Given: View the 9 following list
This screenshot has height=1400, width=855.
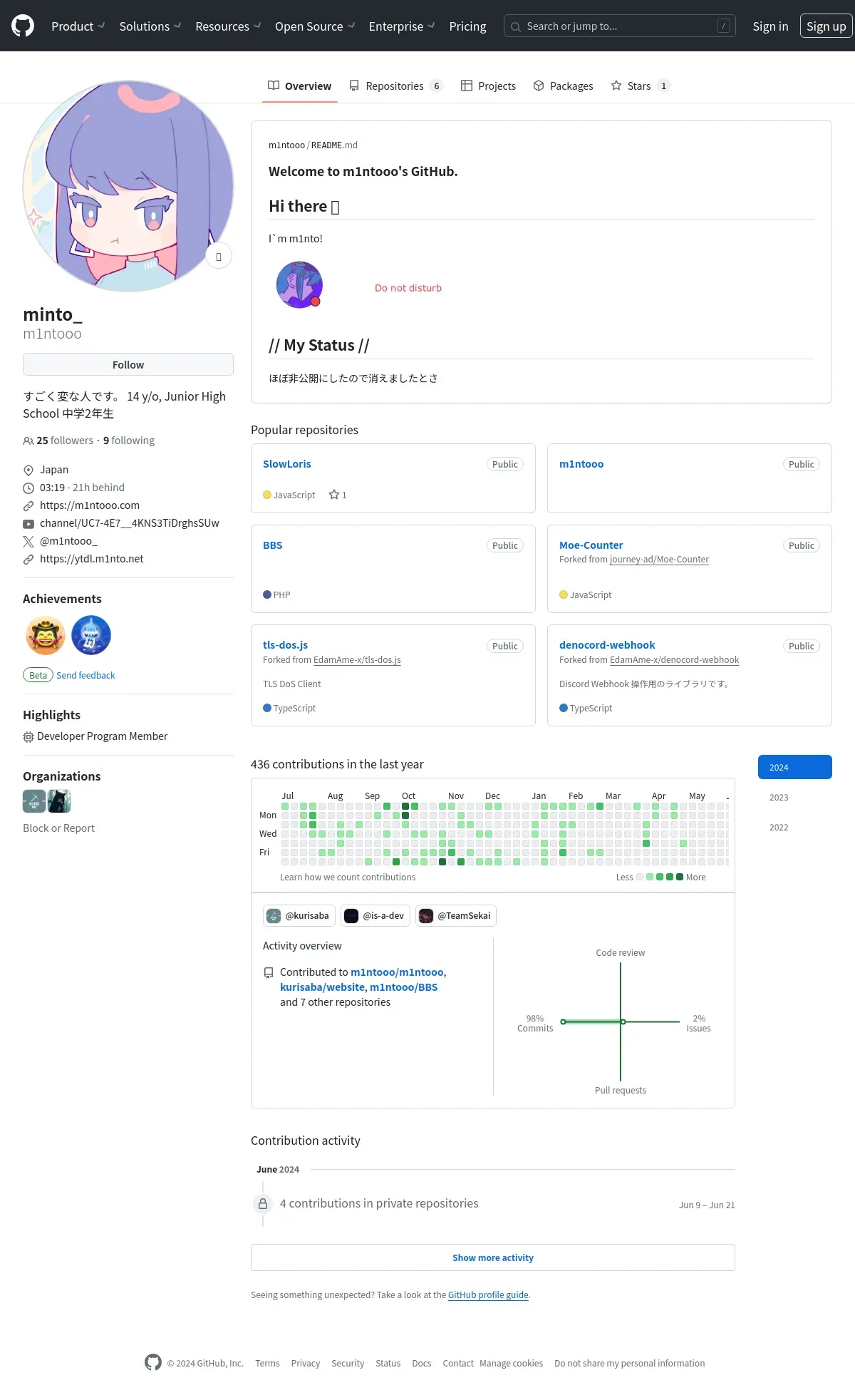Looking at the screenshot, I should pos(129,441).
